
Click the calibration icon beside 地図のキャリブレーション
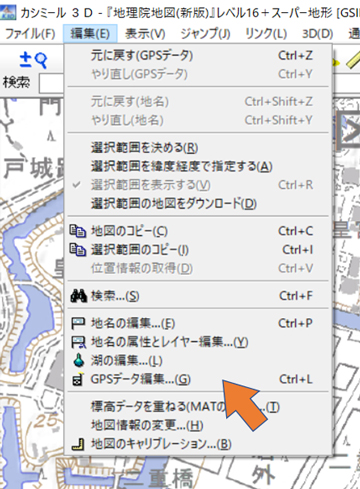[x=78, y=444]
